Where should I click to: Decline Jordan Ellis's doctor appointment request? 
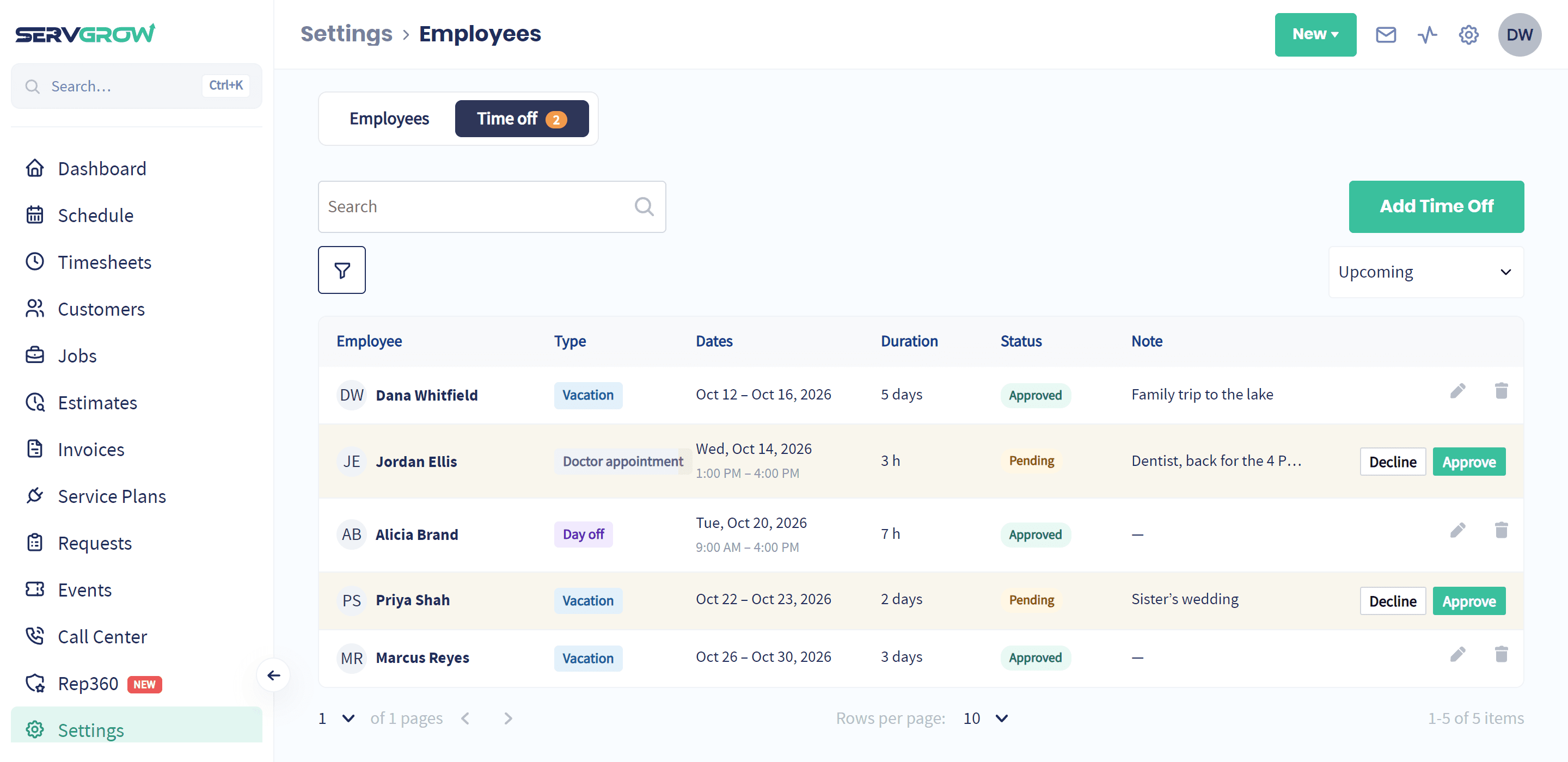[1392, 462]
